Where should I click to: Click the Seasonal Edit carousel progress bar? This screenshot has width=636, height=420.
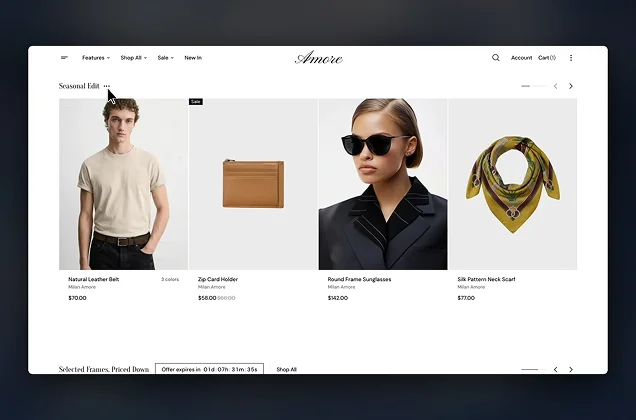point(533,86)
